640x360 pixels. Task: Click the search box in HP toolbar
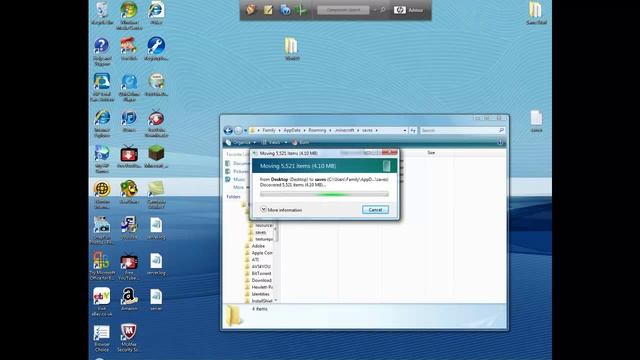(x=343, y=10)
